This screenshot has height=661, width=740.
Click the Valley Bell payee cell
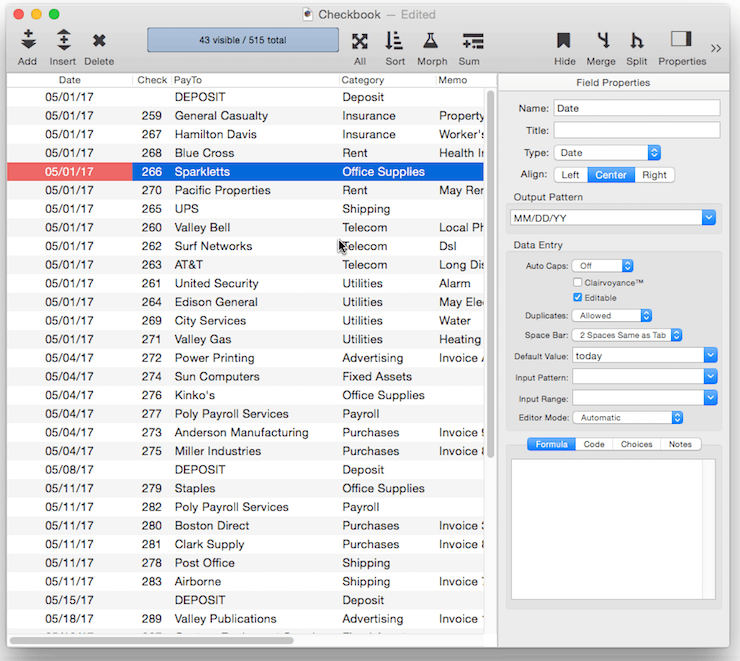coord(202,227)
